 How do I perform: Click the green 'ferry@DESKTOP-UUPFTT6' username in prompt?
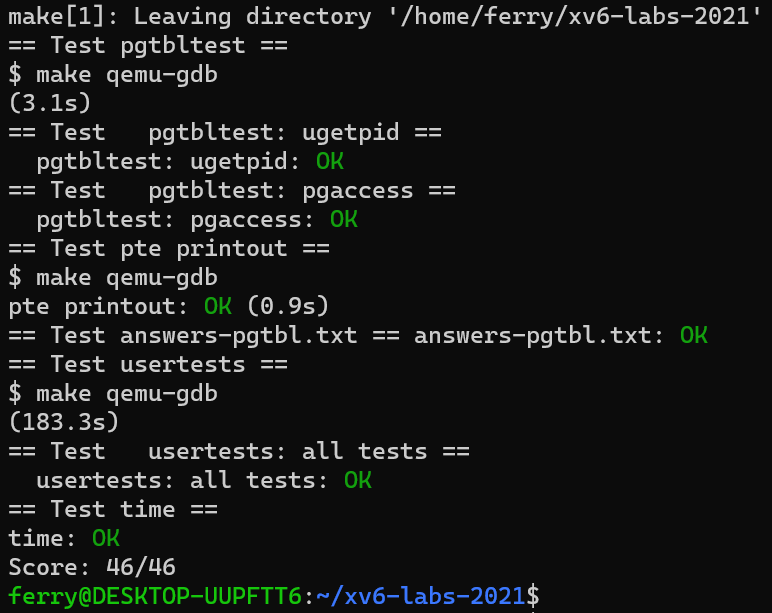pyautogui.click(x=155, y=596)
